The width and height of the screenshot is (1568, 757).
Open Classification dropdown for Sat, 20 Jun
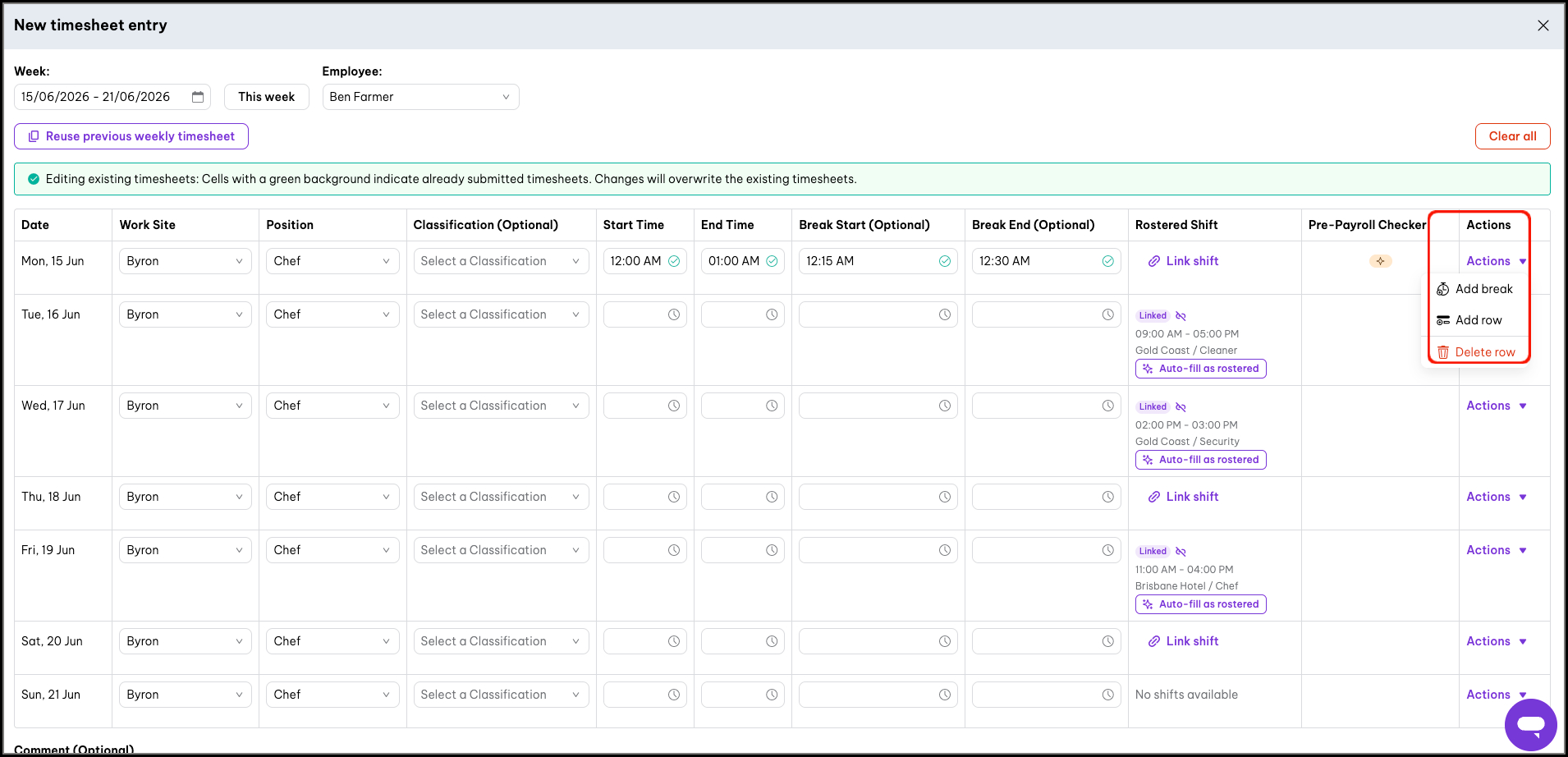pyautogui.click(x=501, y=641)
